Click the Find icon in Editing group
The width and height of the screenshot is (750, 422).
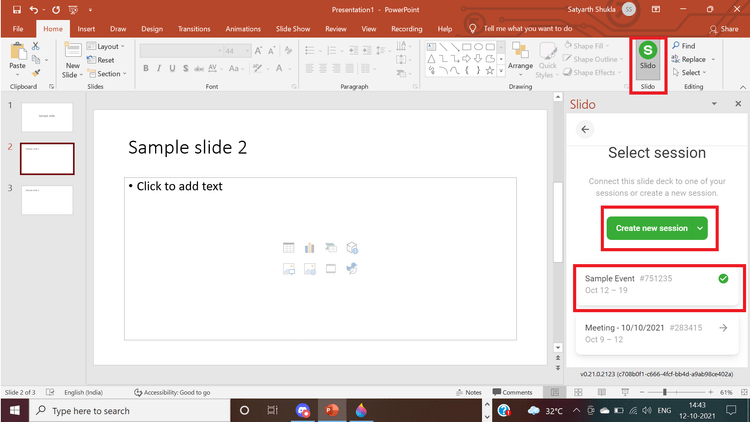[x=684, y=46]
